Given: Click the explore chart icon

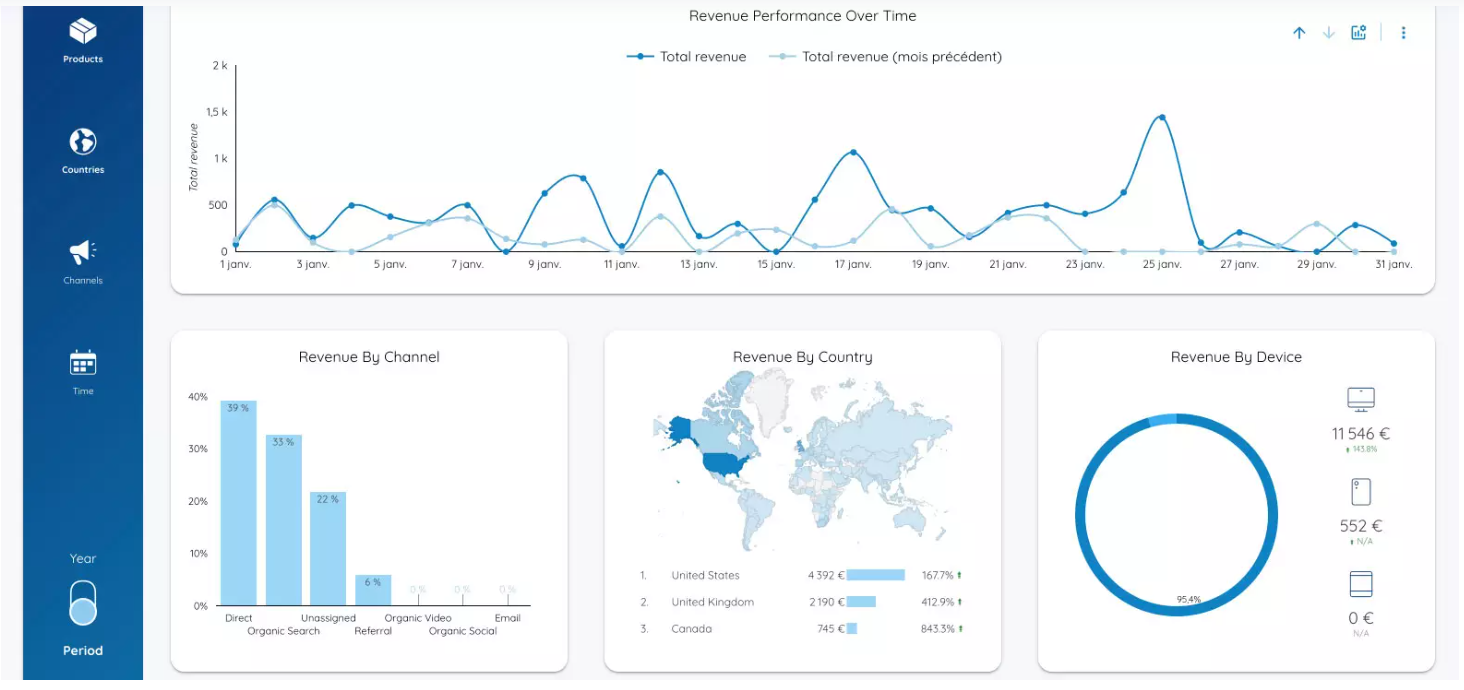Looking at the screenshot, I should pyautogui.click(x=1358, y=33).
